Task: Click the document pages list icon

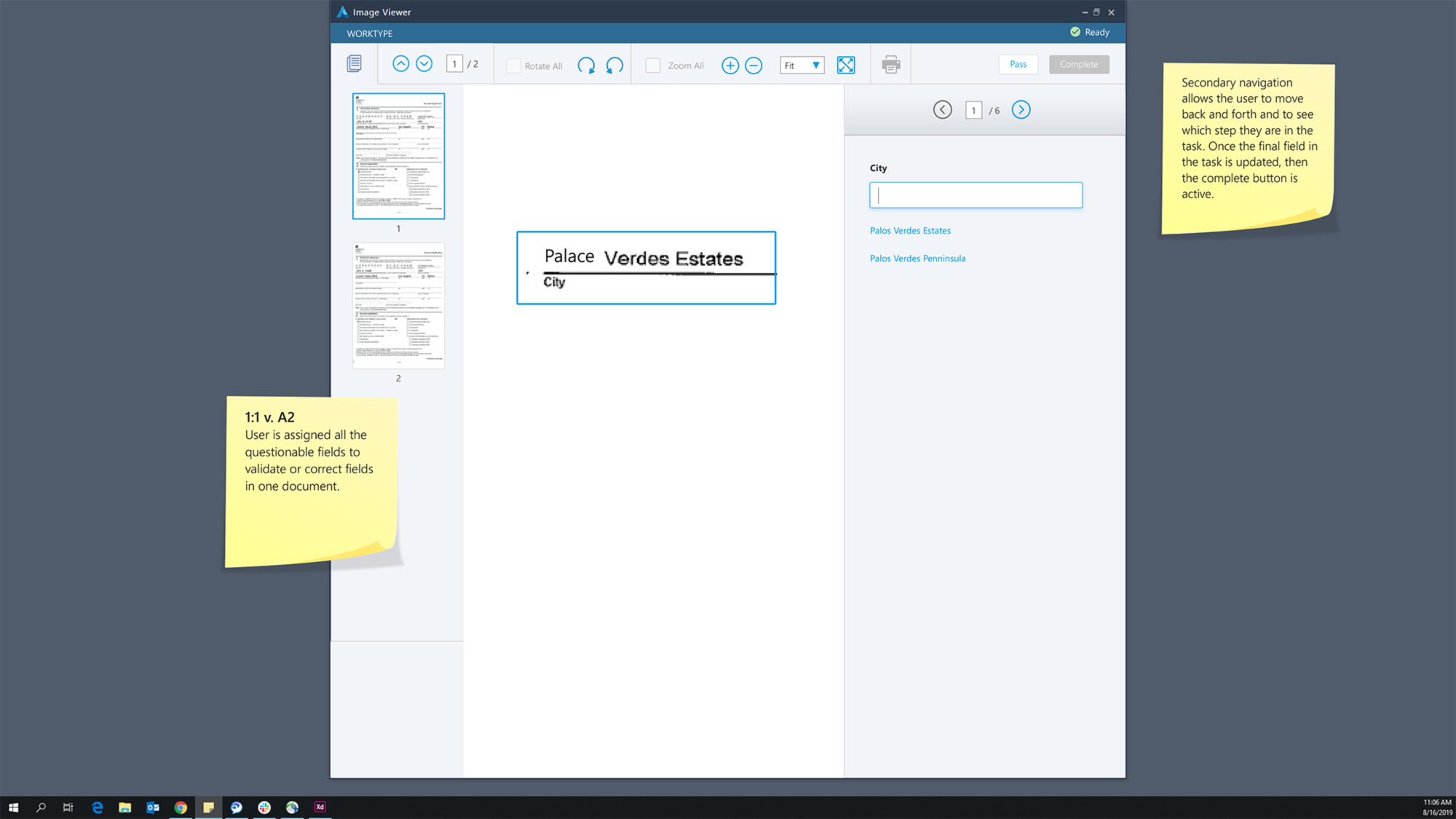Action: [354, 64]
